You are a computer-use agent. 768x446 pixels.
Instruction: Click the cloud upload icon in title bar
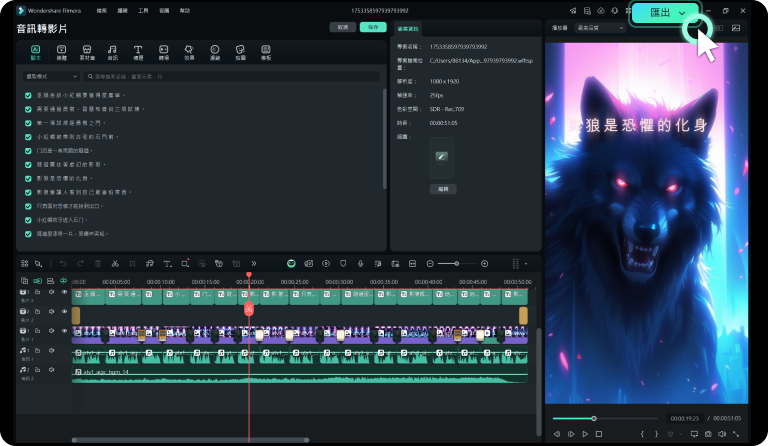[601, 11]
